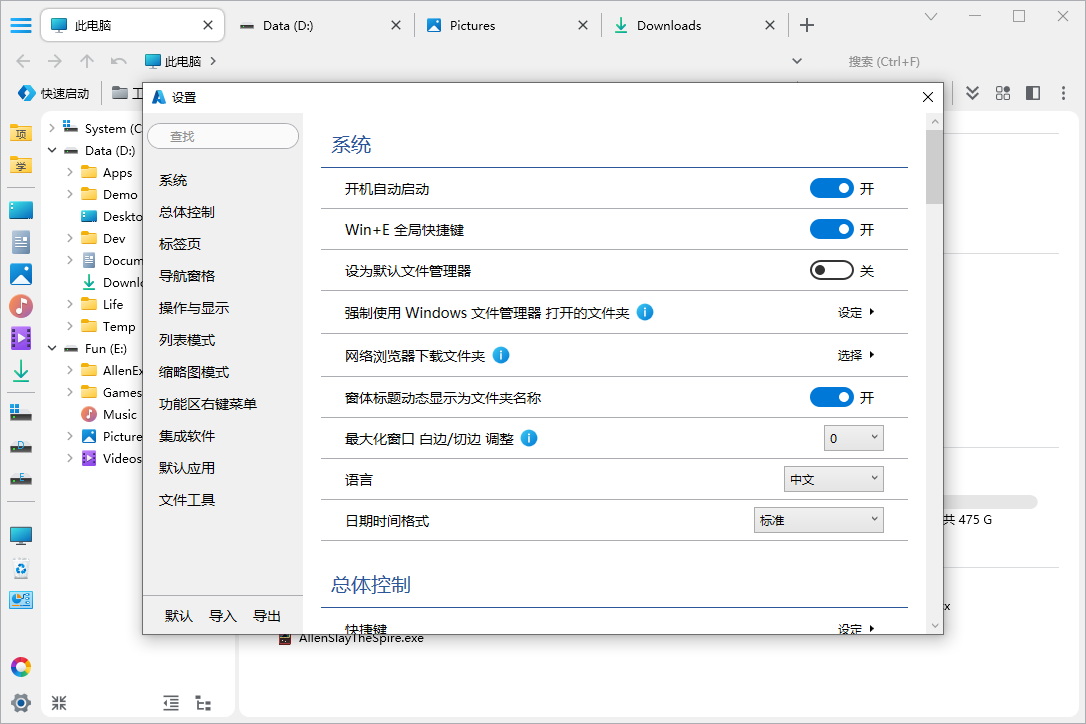Expand toolbar with double-chevron icon
The image size is (1086, 724).
point(972,93)
